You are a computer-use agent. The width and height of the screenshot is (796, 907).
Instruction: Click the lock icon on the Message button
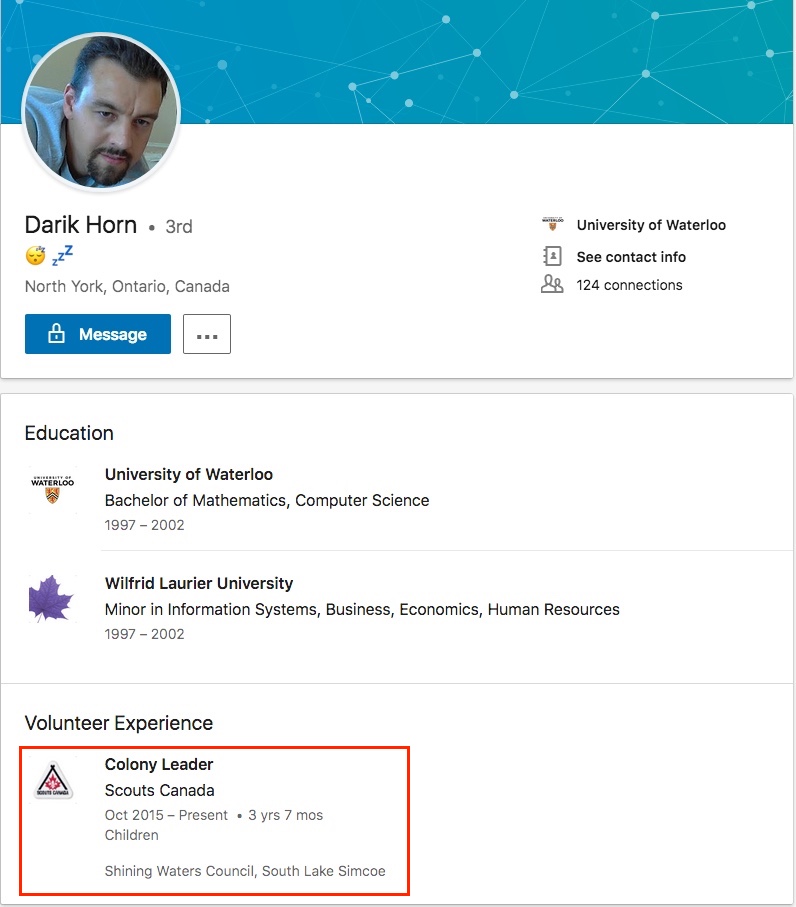56,333
